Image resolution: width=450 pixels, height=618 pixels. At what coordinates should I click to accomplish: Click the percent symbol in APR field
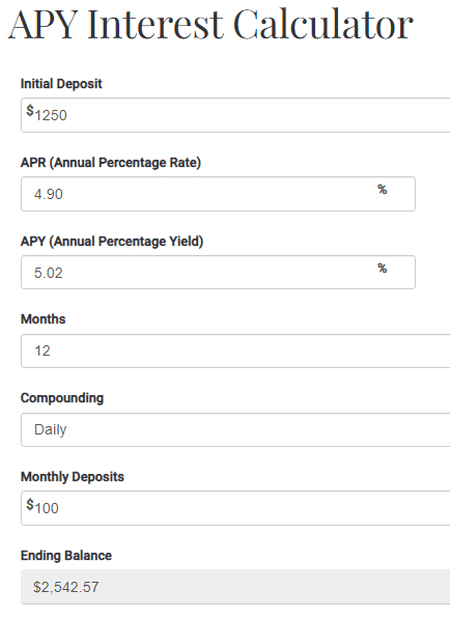coord(382,189)
